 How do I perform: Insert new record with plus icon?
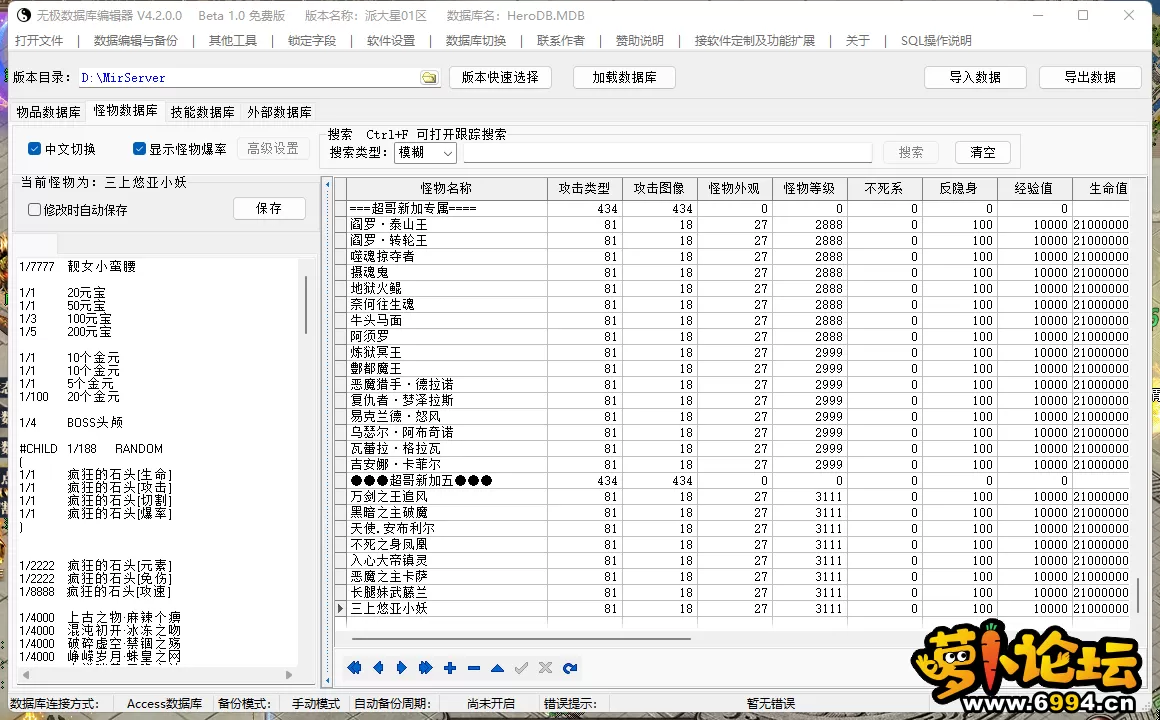pyautogui.click(x=450, y=668)
